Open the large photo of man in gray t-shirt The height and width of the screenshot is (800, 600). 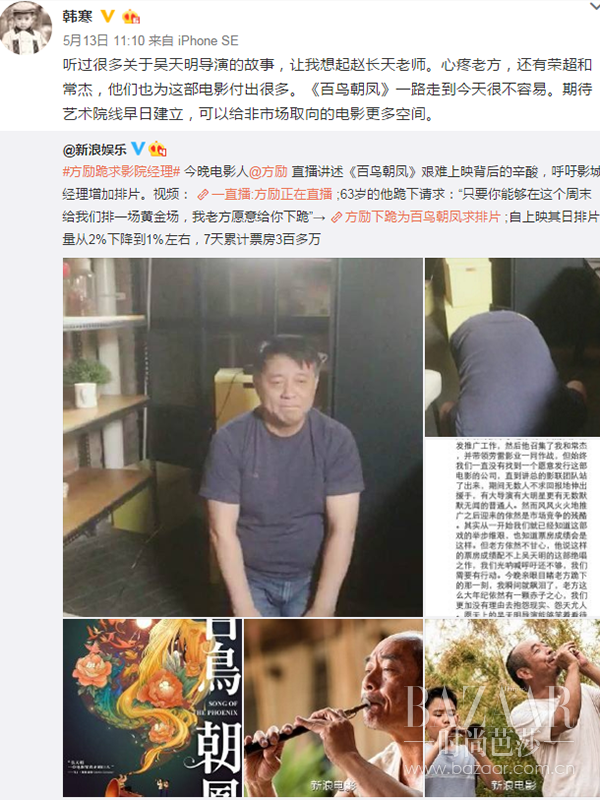tap(243, 437)
